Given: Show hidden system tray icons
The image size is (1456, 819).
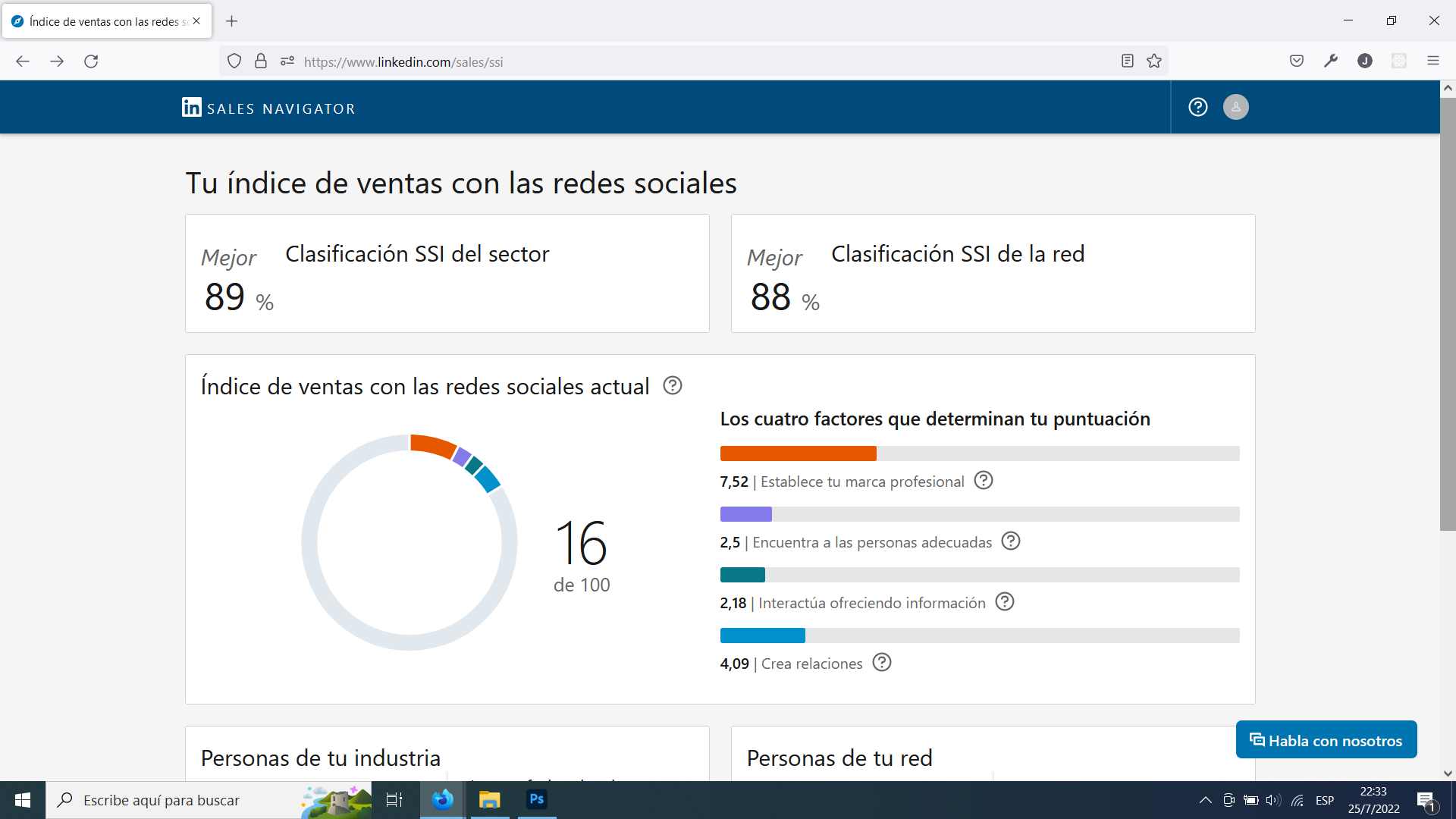Looking at the screenshot, I should coord(1205,800).
